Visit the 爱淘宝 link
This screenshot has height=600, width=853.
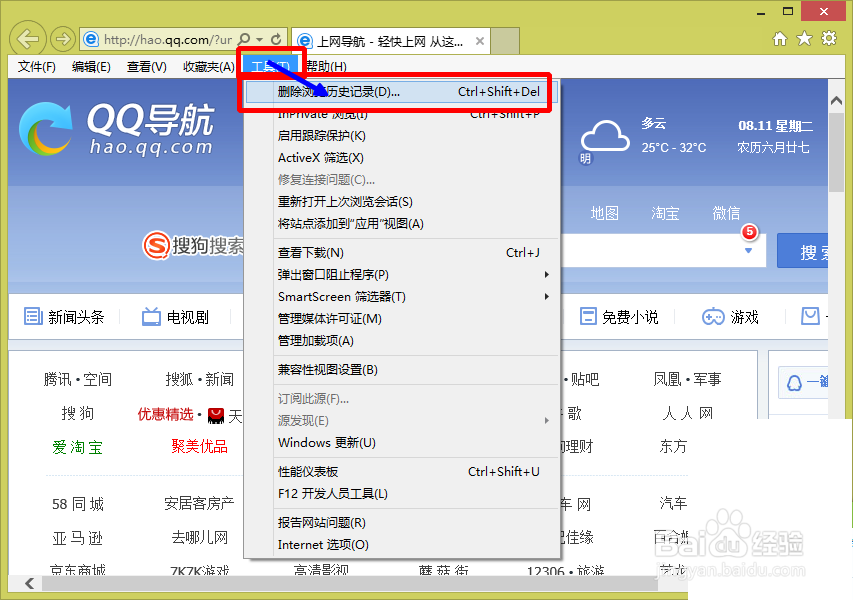[x=77, y=447]
